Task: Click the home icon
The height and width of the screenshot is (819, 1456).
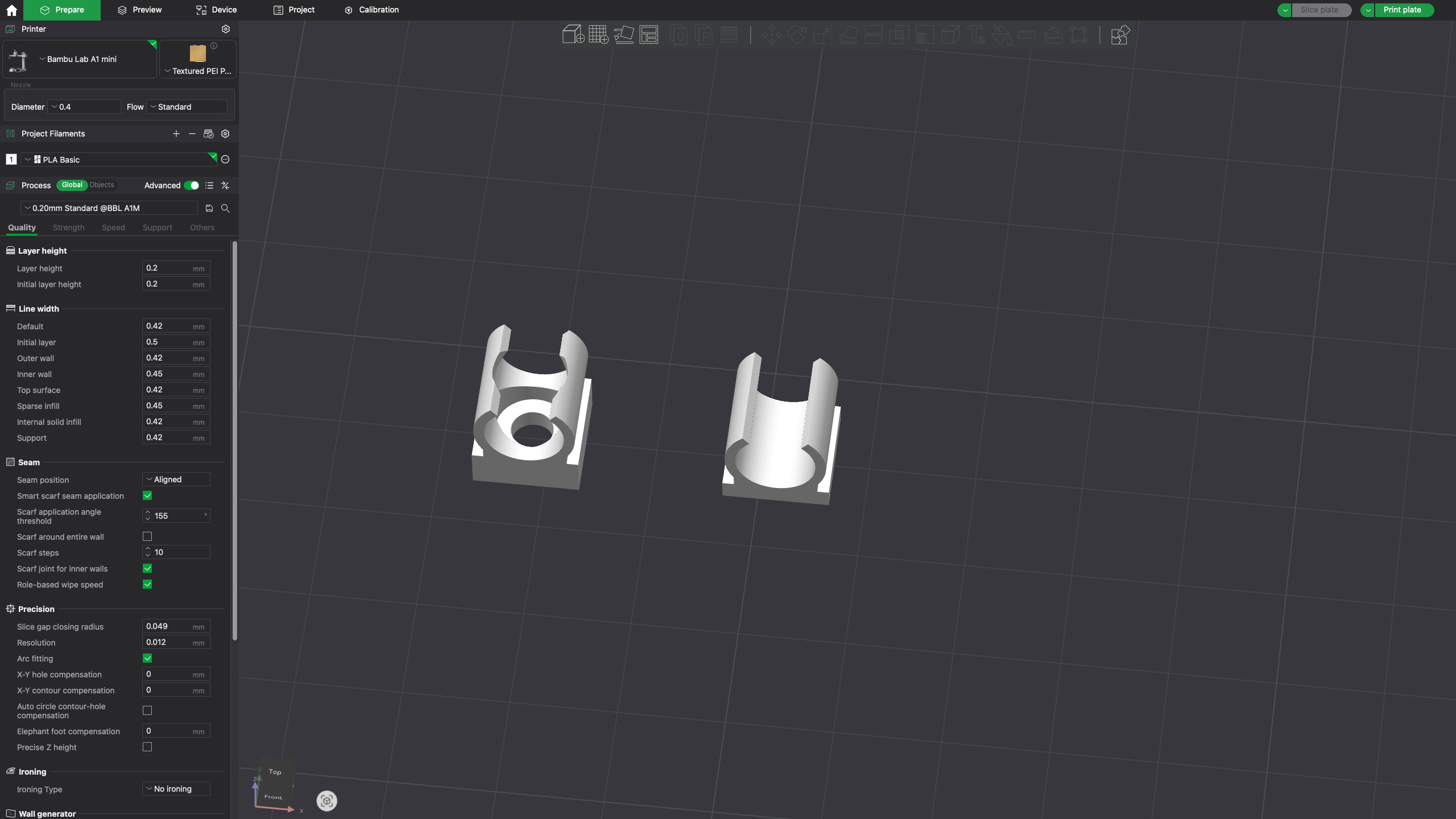Action: [11, 10]
